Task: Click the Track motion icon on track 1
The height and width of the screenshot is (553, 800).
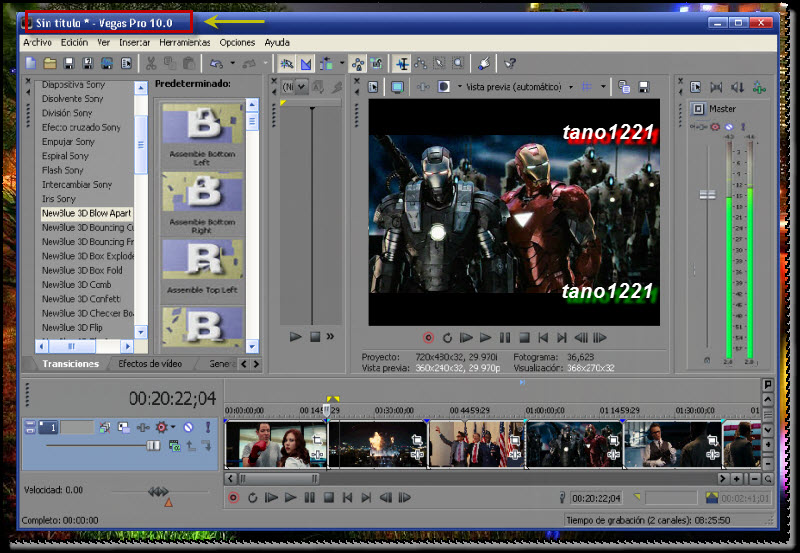Action: [123, 428]
